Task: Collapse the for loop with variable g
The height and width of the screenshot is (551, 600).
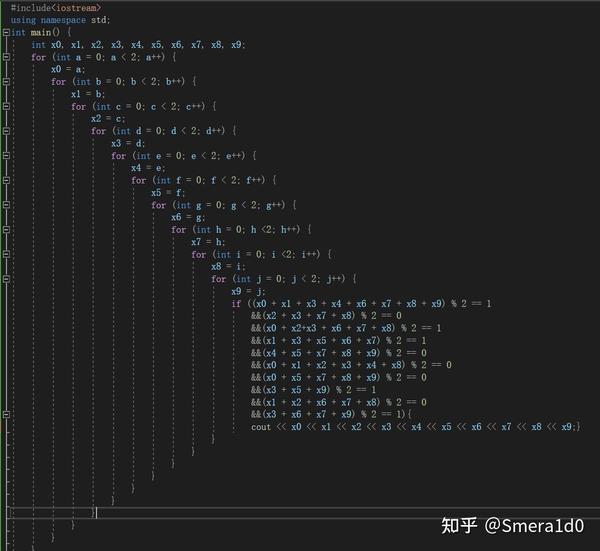Action: [x=6, y=205]
